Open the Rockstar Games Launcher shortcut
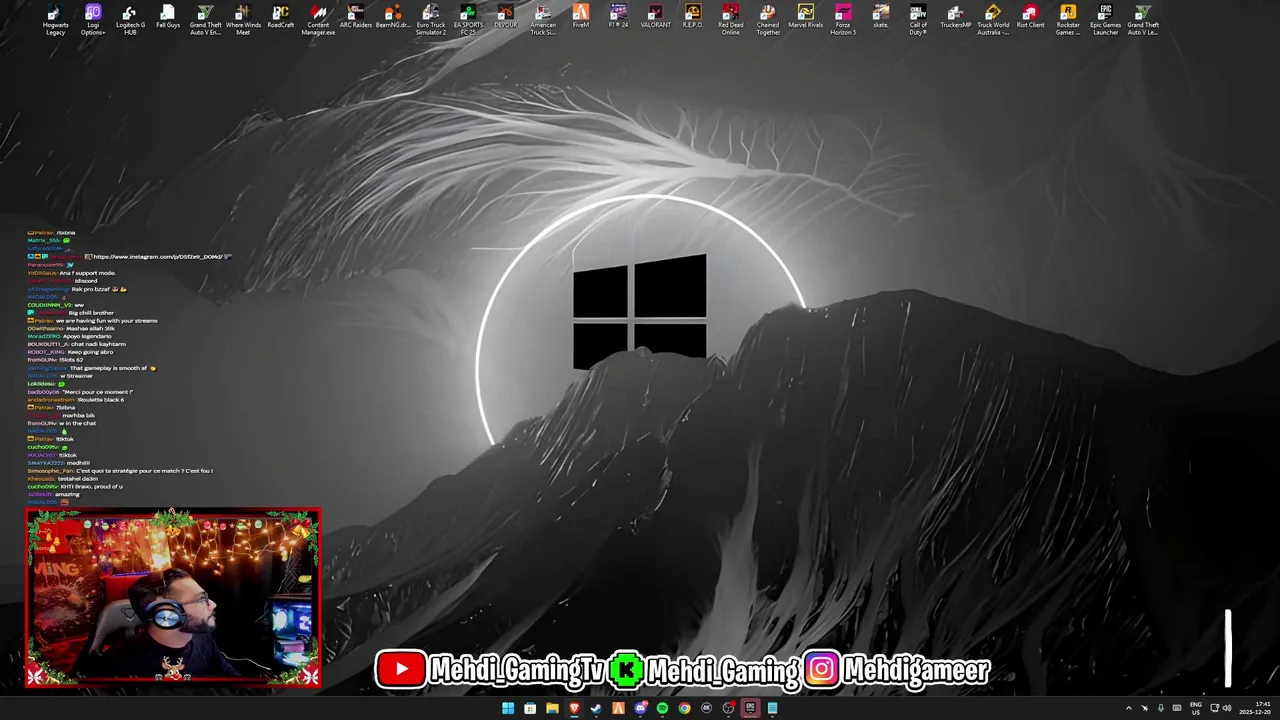 [x=1068, y=20]
